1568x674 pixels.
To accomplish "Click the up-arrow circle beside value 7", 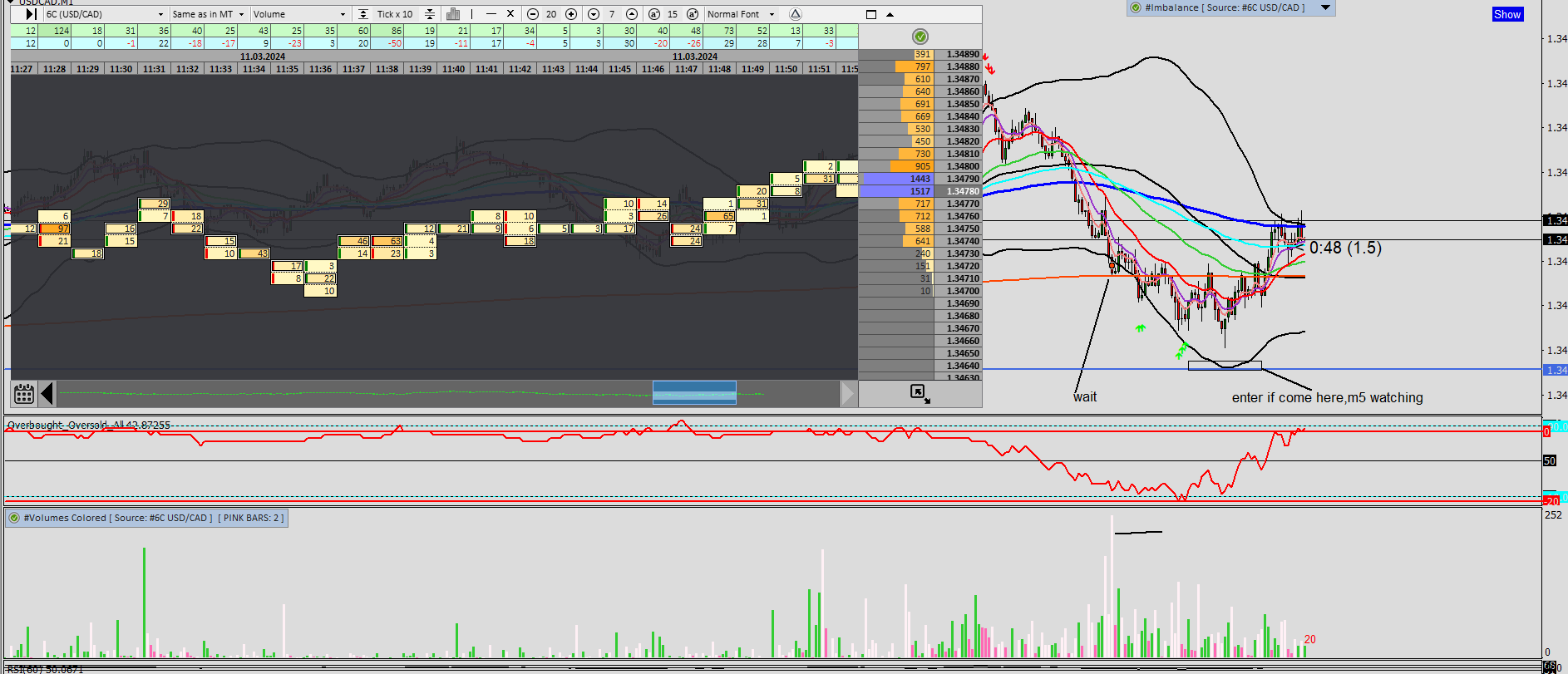I will click(x=632, y=14).
